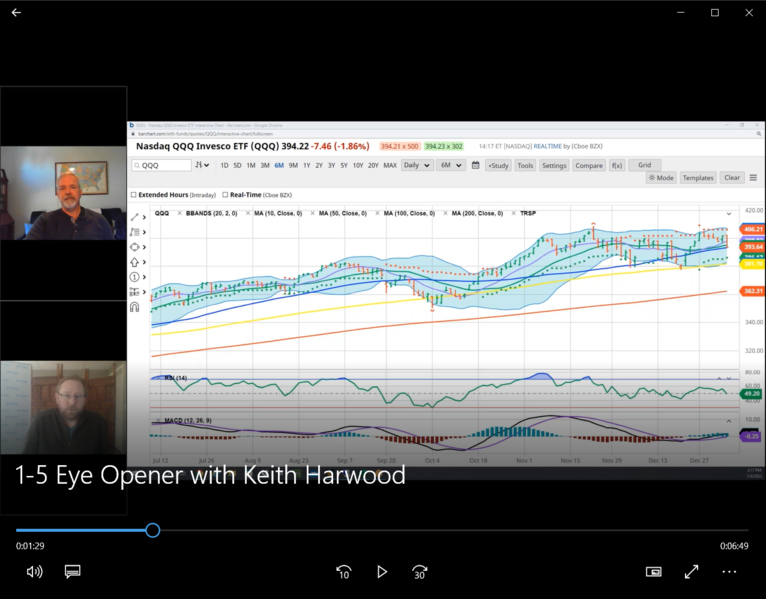The image size is (766, 599).
Task: Switch to the 5Y time range
Action: point(344,166)
